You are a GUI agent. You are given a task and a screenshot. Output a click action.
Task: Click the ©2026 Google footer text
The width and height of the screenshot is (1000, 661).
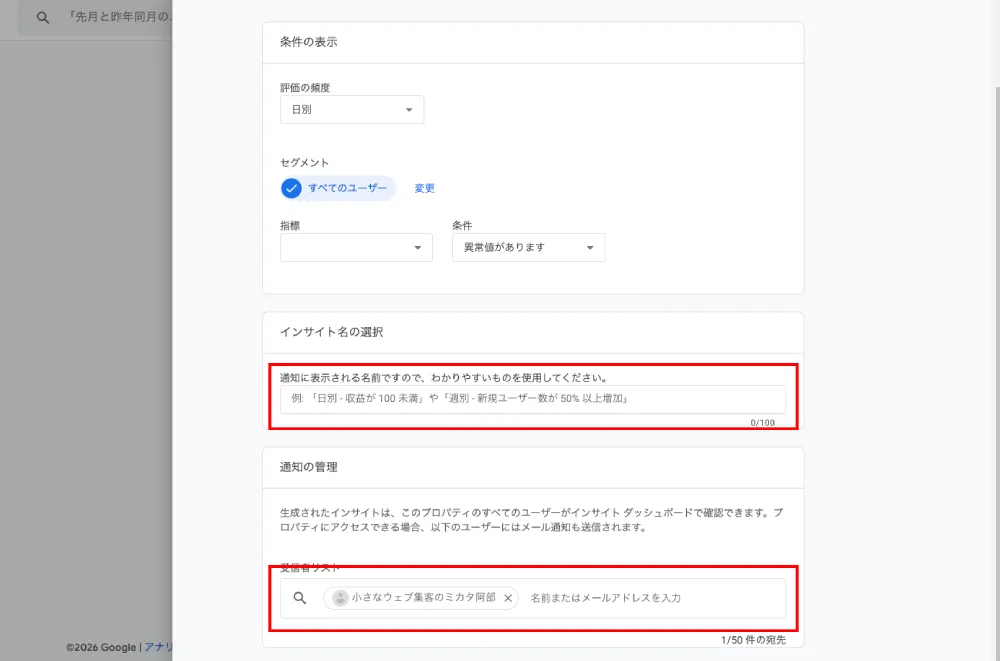101,647
